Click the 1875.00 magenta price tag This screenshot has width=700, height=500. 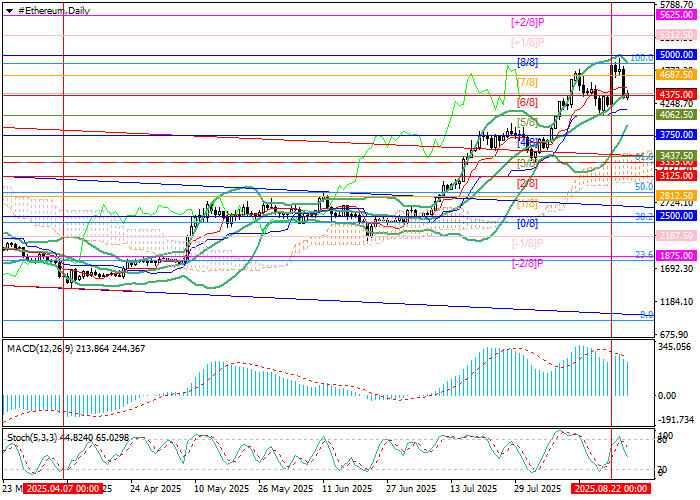tap(676, 256)
